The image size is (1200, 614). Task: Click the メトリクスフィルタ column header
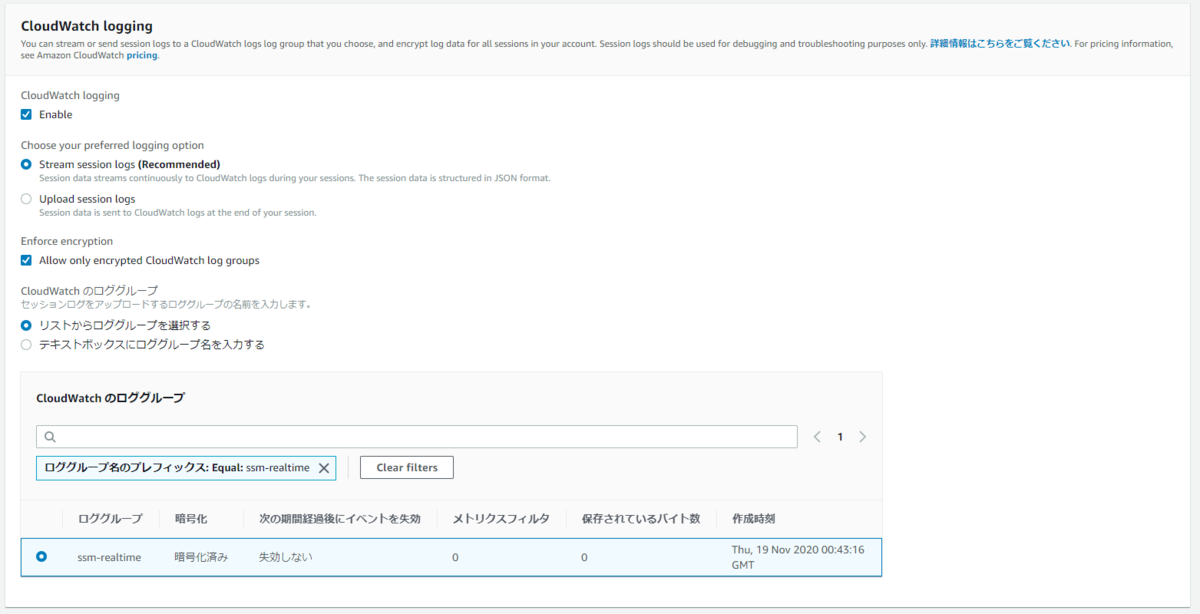(501, 519)
